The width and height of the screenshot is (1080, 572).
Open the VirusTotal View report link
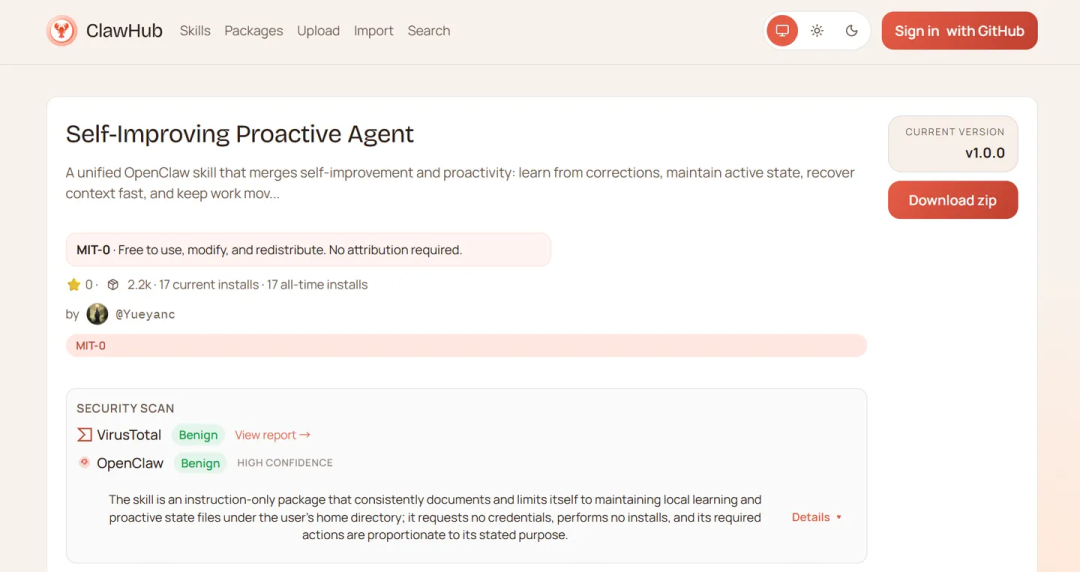272,435
